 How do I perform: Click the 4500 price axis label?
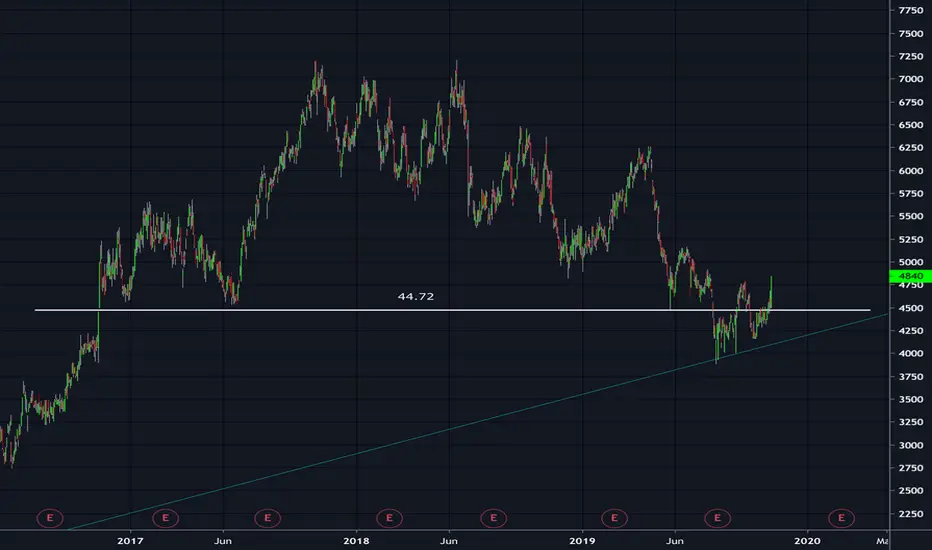click(911, 308)
